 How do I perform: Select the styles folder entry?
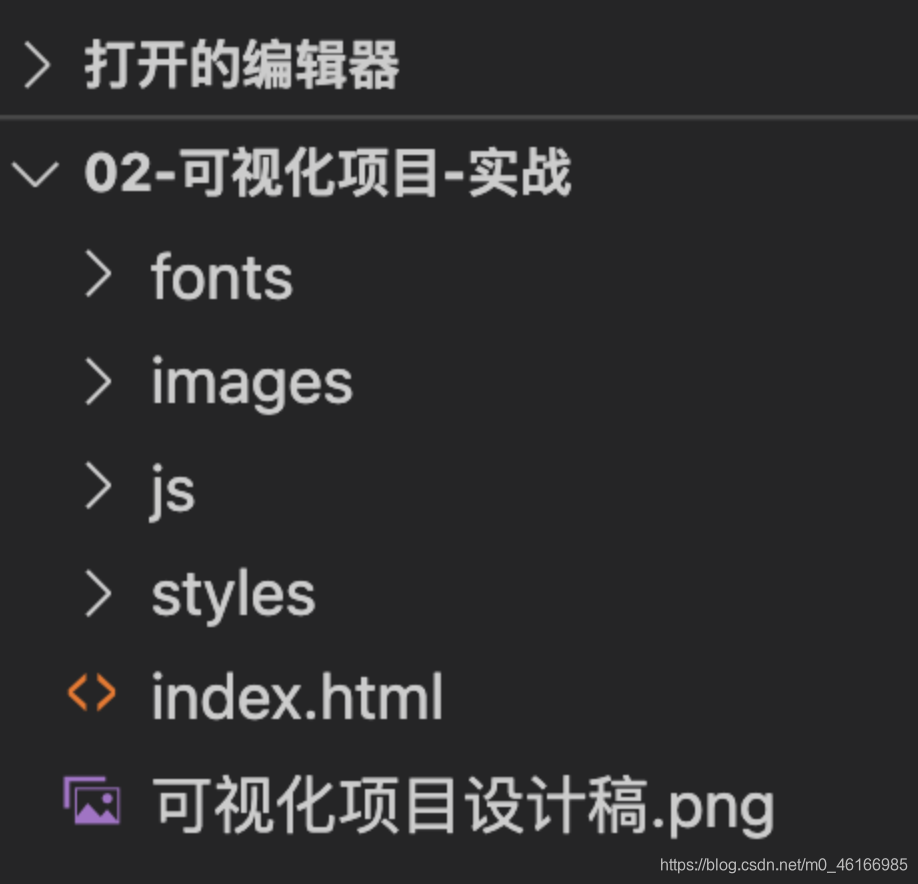tap(231, 592)
